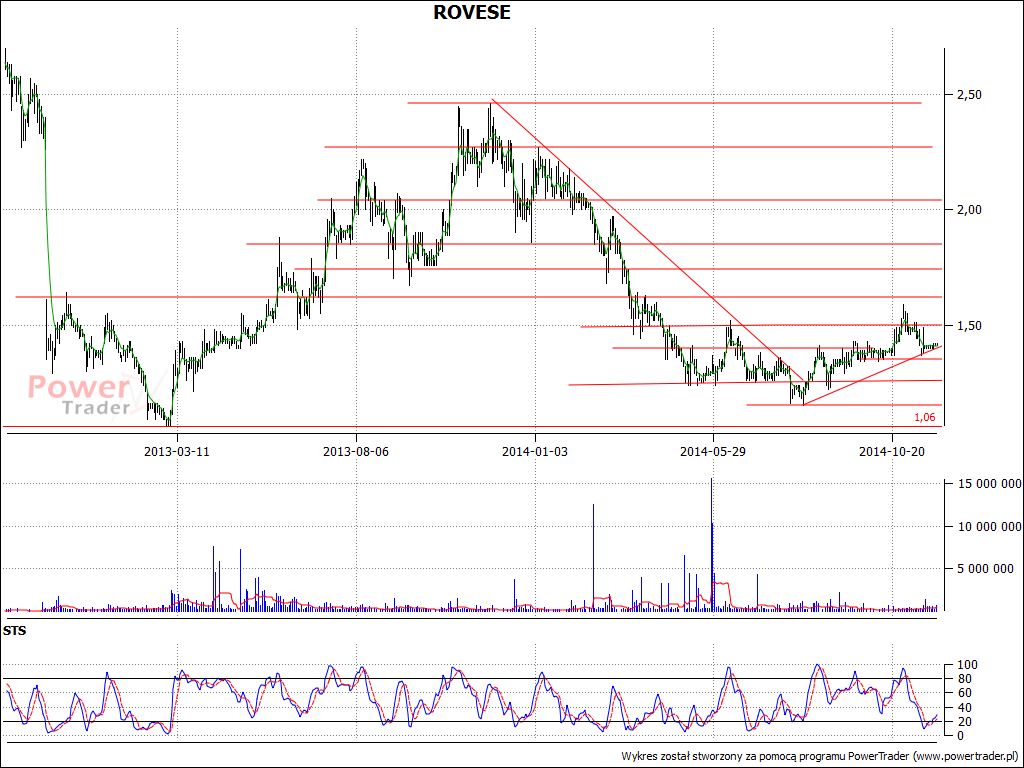Click the ROVESE chart title
This screenshot has height=768, width=1024.
472,12
